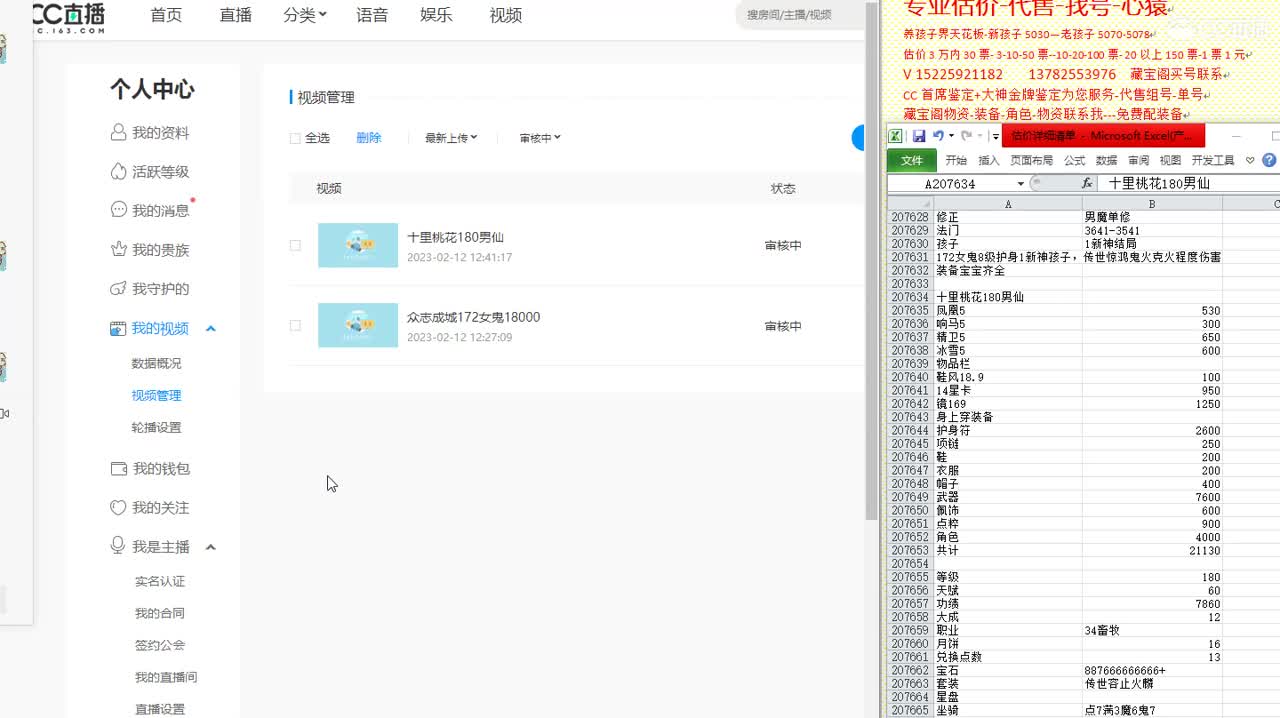Click the 我的关注 heart icon

(118, 507)
